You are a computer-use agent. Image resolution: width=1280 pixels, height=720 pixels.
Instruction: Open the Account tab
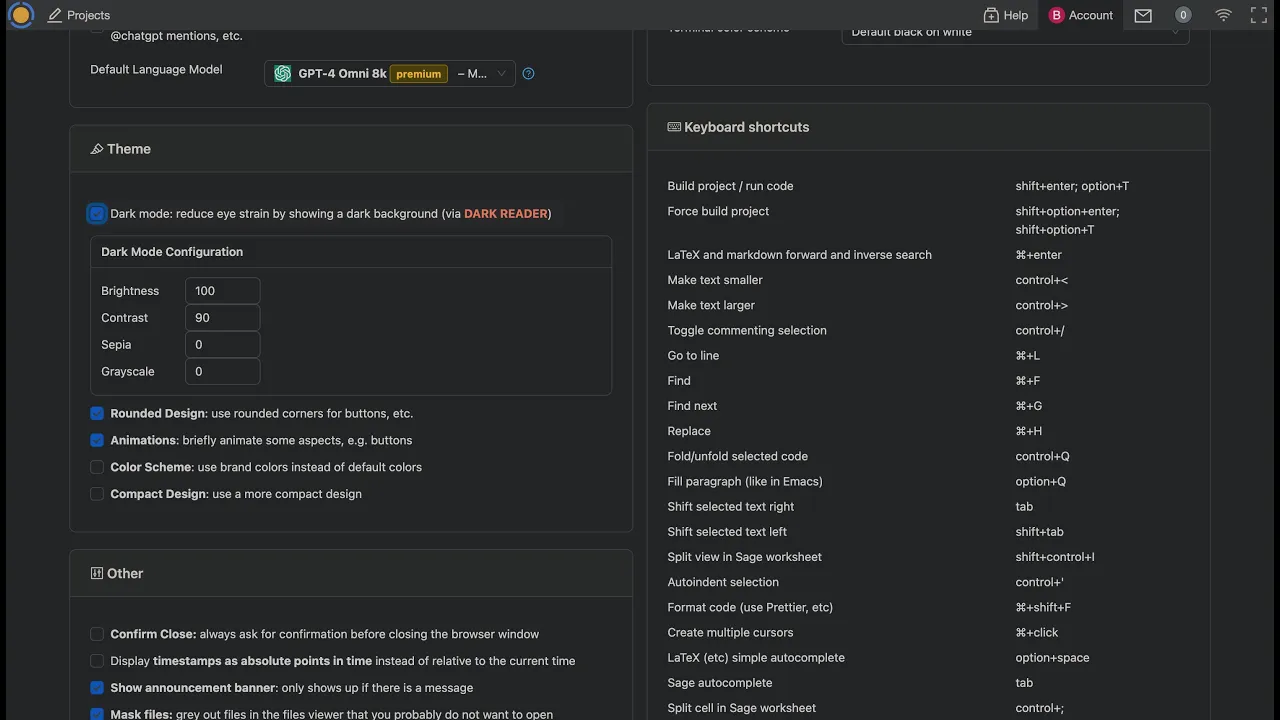(x=1081, y=15)
